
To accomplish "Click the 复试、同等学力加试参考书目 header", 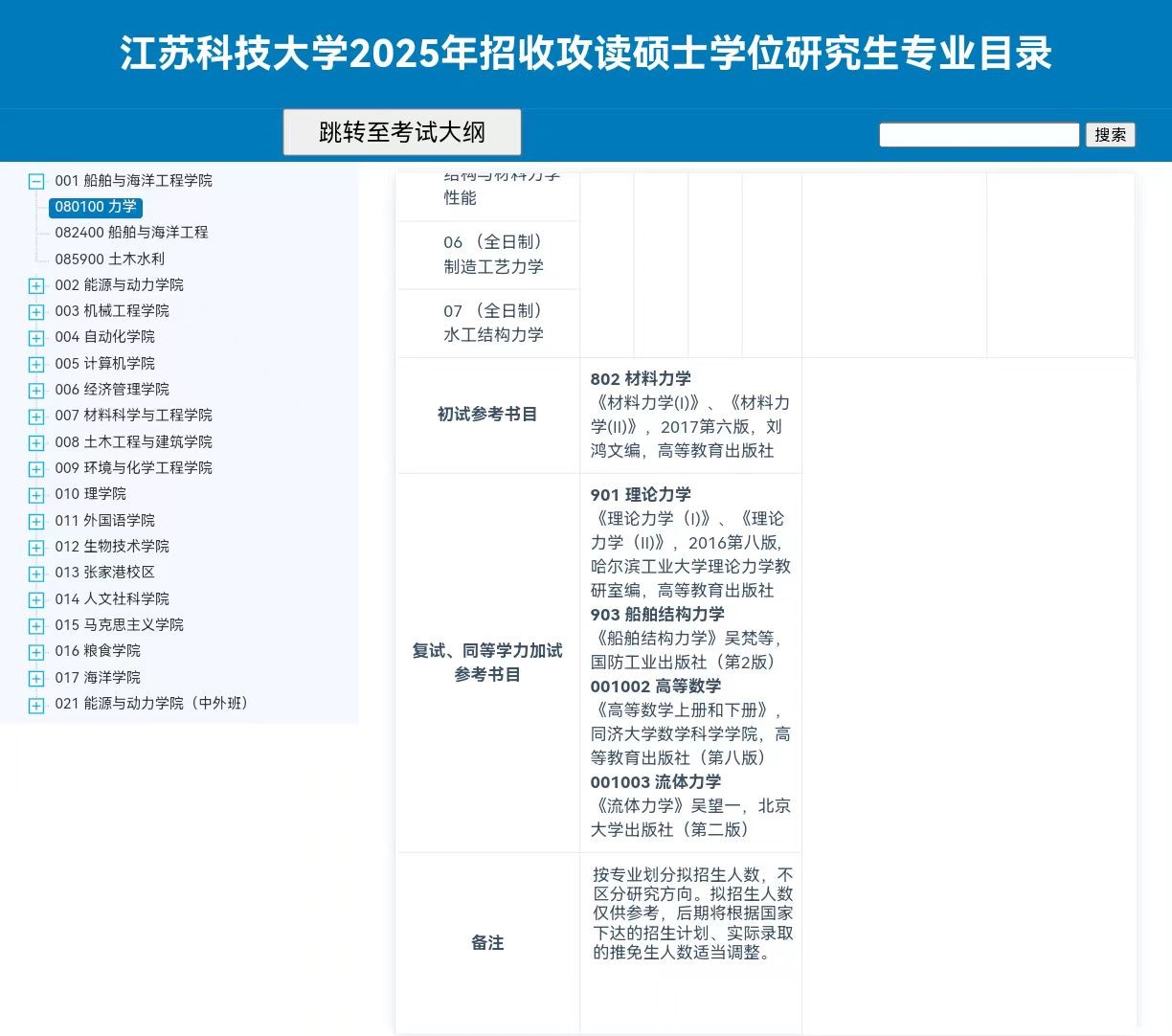I will (487, 663).
